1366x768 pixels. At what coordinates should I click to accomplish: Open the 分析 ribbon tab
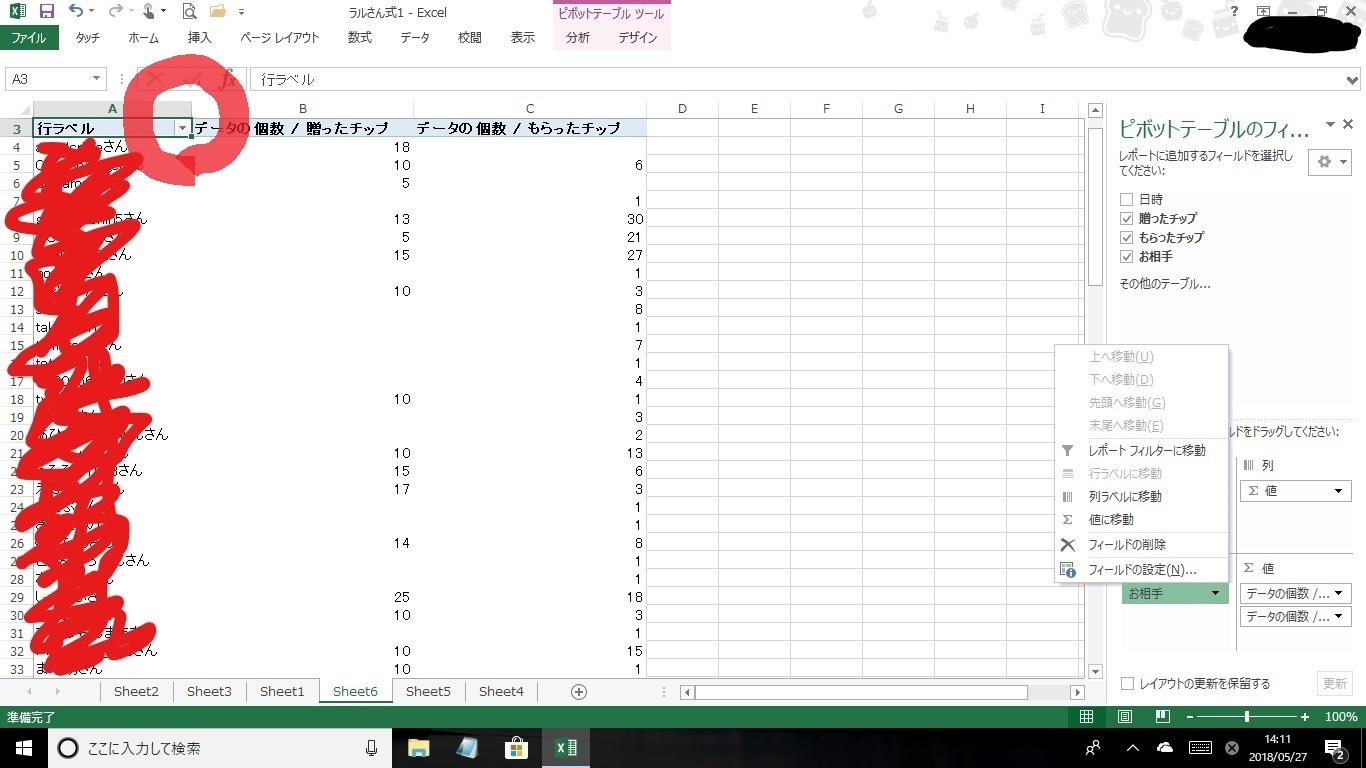point(577,38)
